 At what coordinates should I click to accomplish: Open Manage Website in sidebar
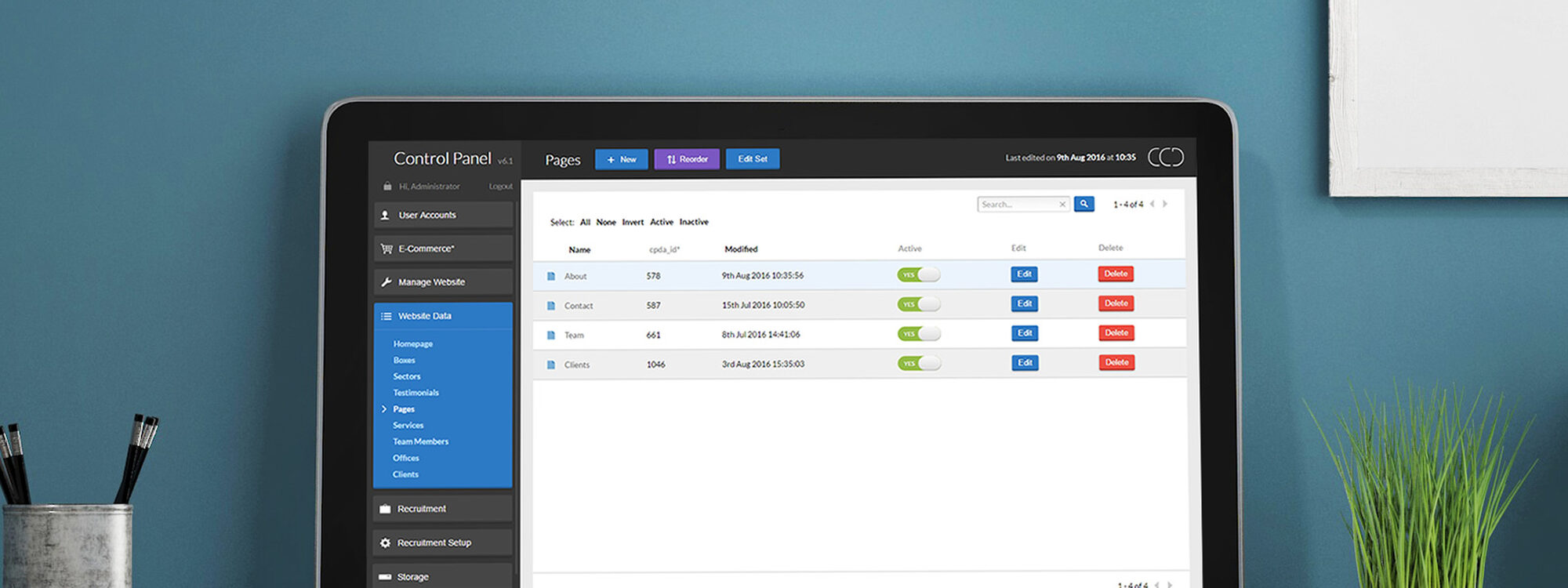pos(444,282)
